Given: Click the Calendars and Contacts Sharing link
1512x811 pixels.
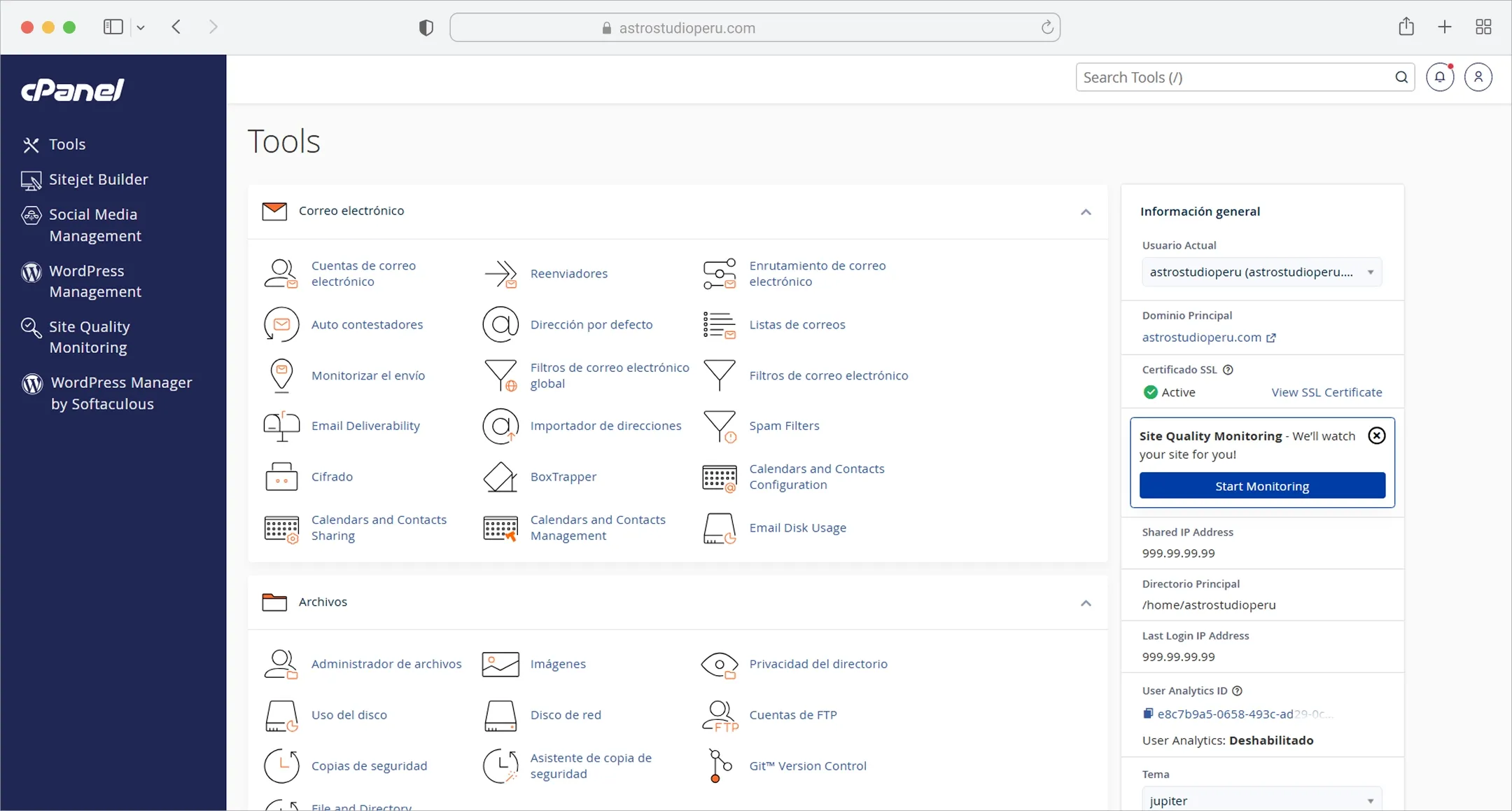Looking at the screenshot, I should tap(379, 528).
